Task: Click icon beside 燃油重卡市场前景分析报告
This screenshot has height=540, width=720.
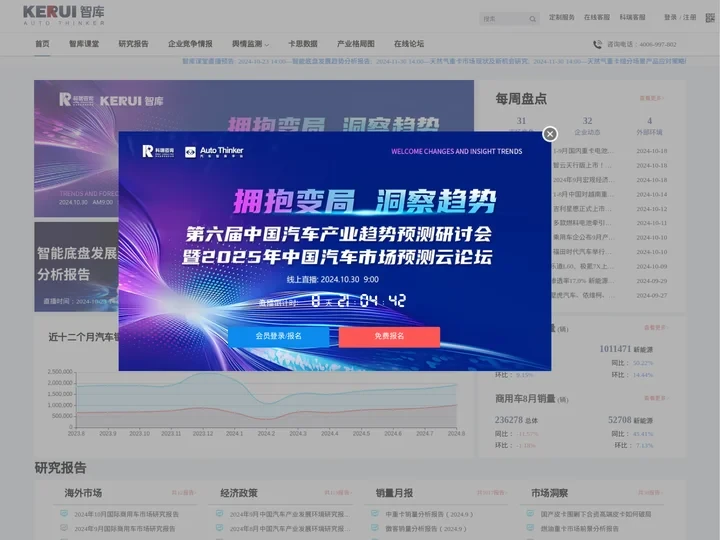Action: [x=530, y=528]
